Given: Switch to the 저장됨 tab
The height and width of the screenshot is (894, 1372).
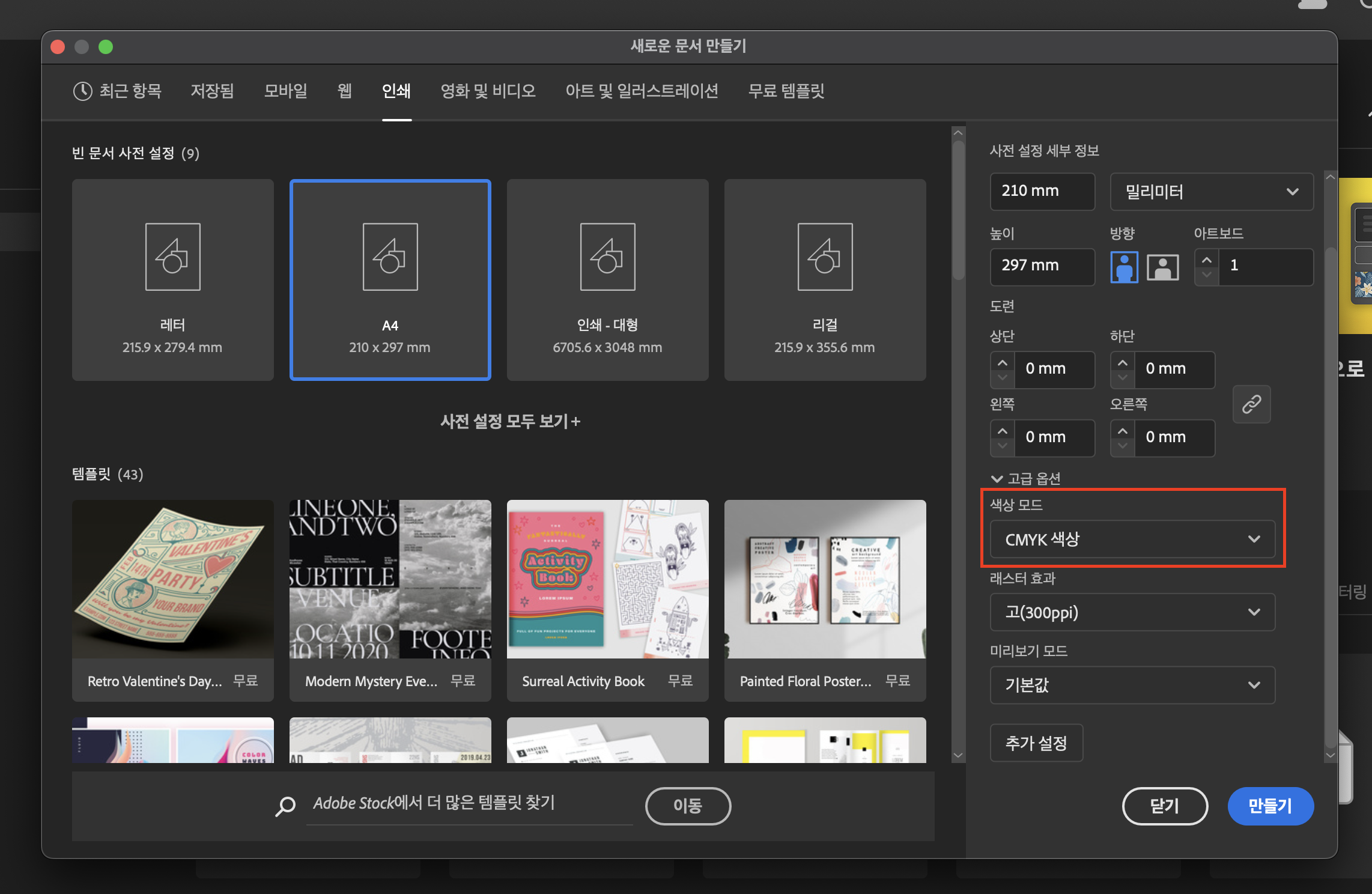Looking at the screenshot, I should click(x=212, y=91).
